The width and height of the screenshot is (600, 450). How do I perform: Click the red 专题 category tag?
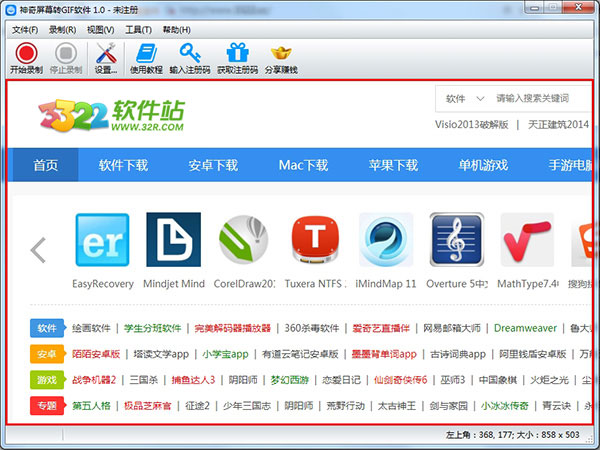pos(47,406)
